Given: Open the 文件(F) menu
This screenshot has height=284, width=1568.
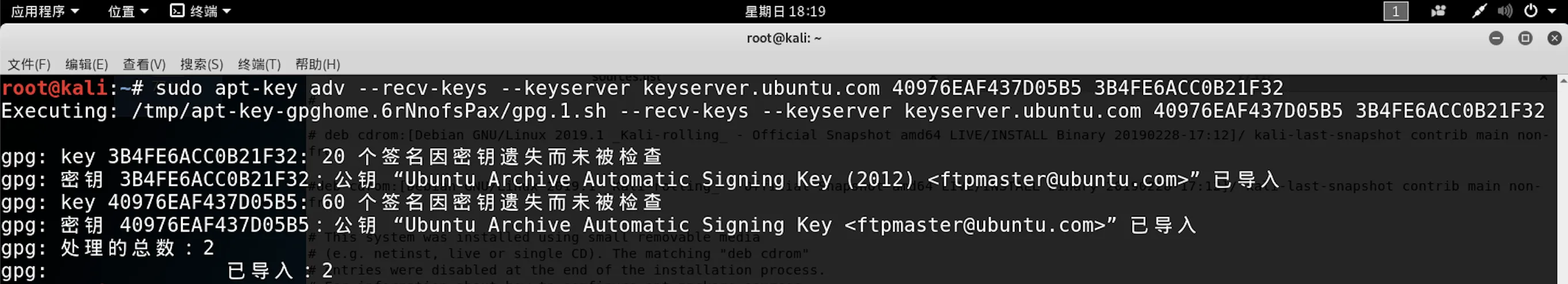Looking at the screenshot, I should [29, 64].
